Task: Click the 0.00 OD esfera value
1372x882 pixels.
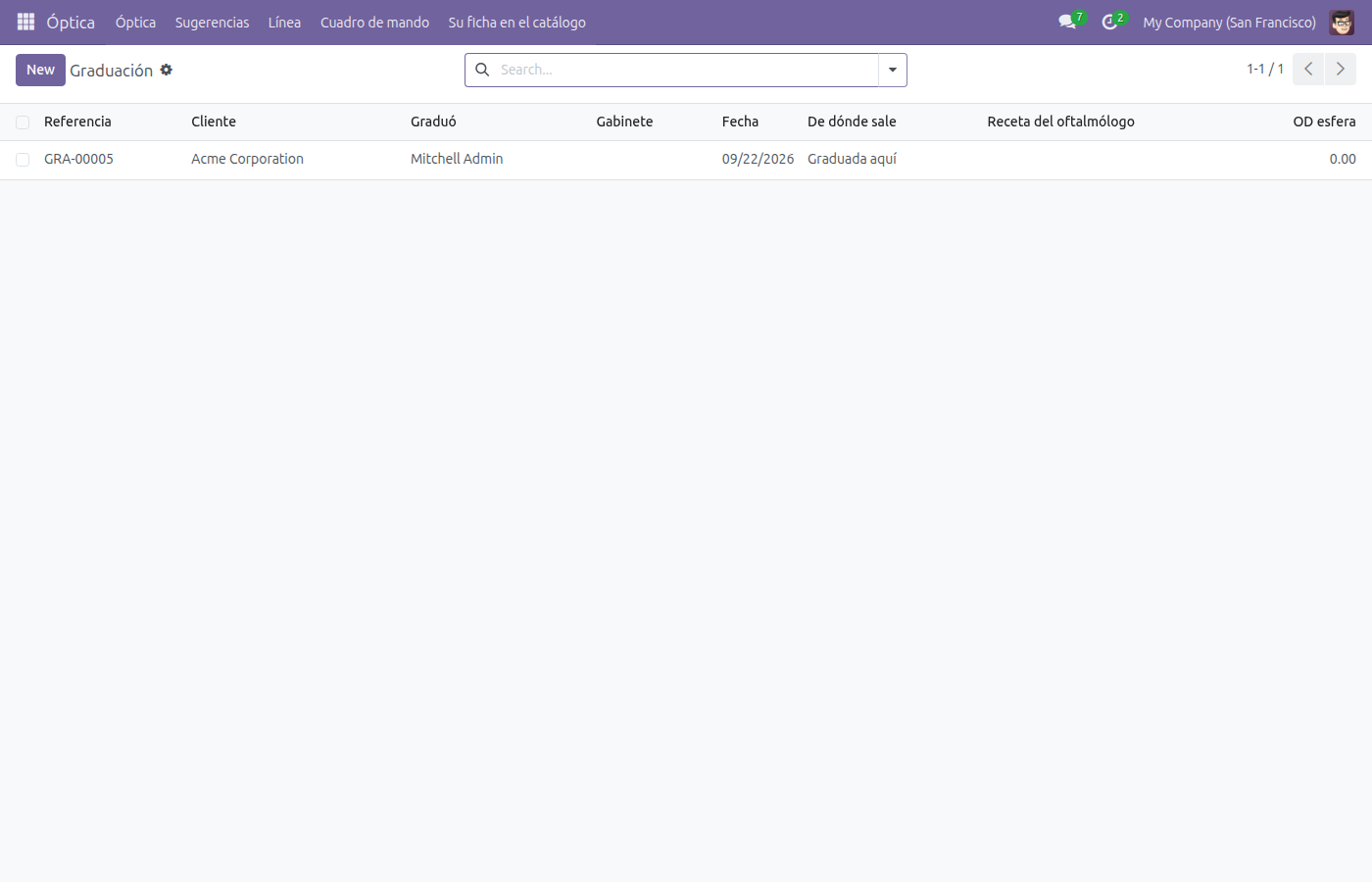Action: click(1343, 159)
